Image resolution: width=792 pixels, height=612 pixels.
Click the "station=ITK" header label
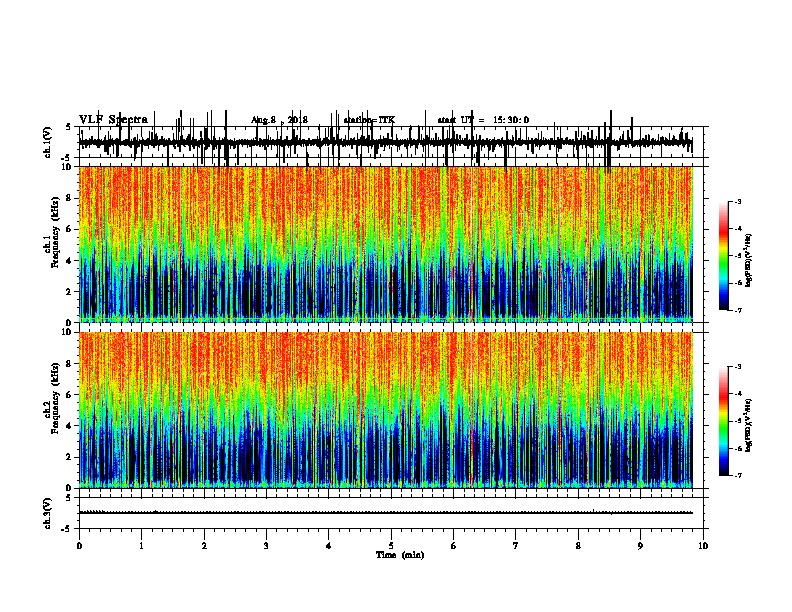click(x=369, y=120)
